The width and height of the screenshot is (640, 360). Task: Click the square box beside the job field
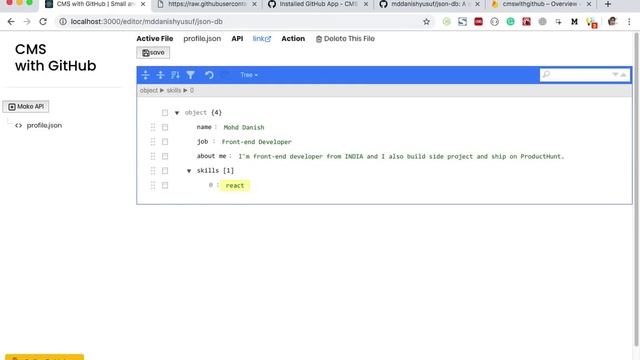tap(165, 142)
